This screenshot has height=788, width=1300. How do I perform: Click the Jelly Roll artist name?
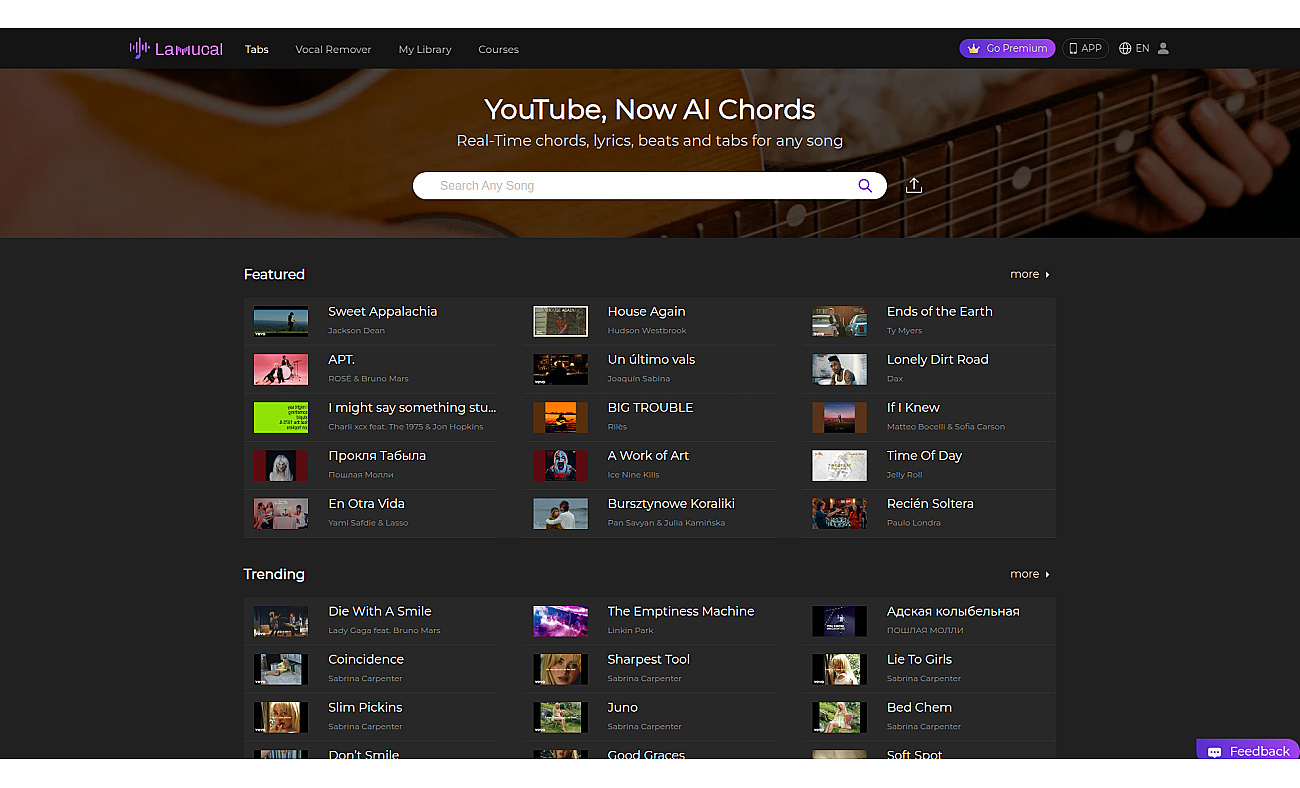tap(905, 475)
